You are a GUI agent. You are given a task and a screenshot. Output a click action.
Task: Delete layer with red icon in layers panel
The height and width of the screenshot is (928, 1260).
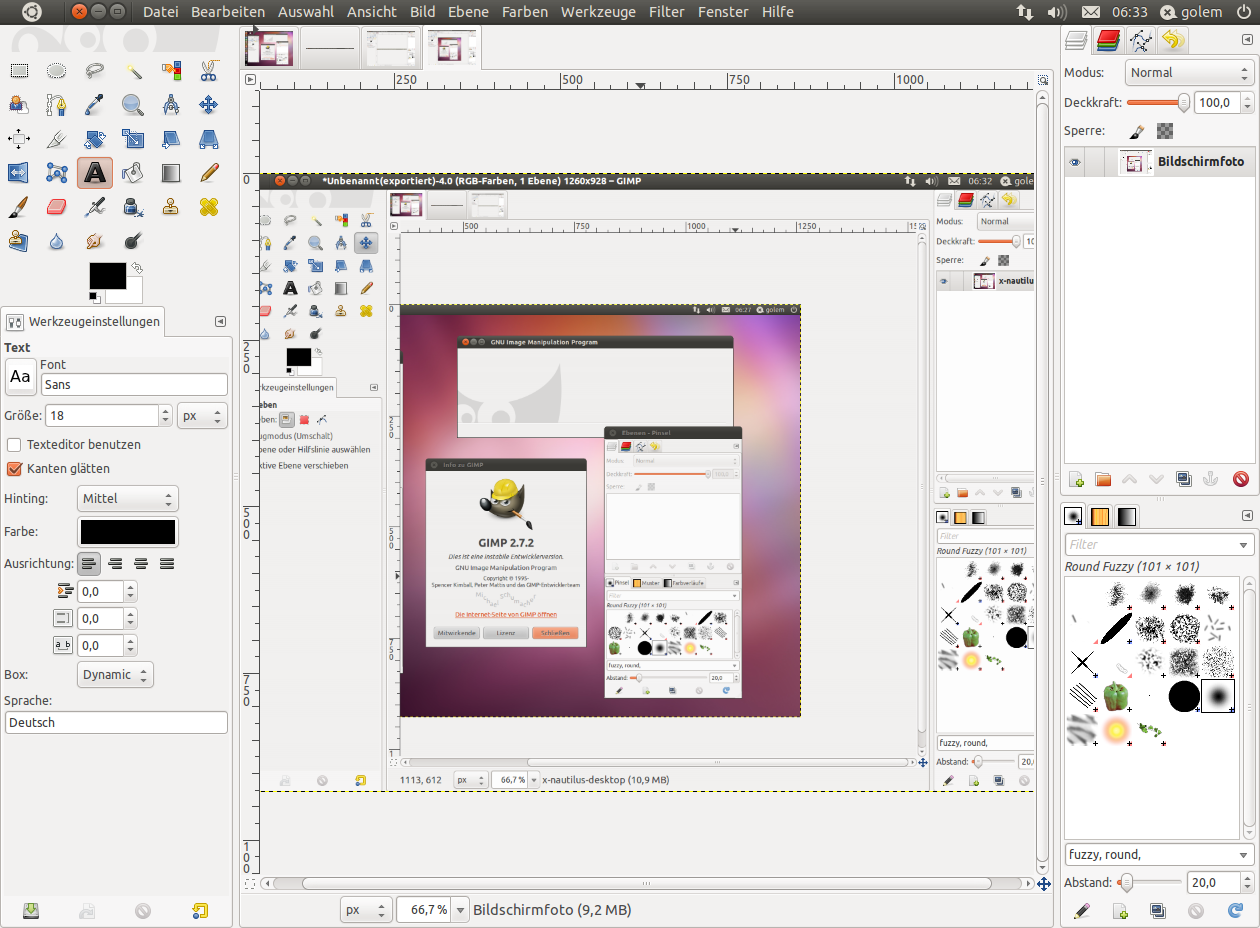1241,479
